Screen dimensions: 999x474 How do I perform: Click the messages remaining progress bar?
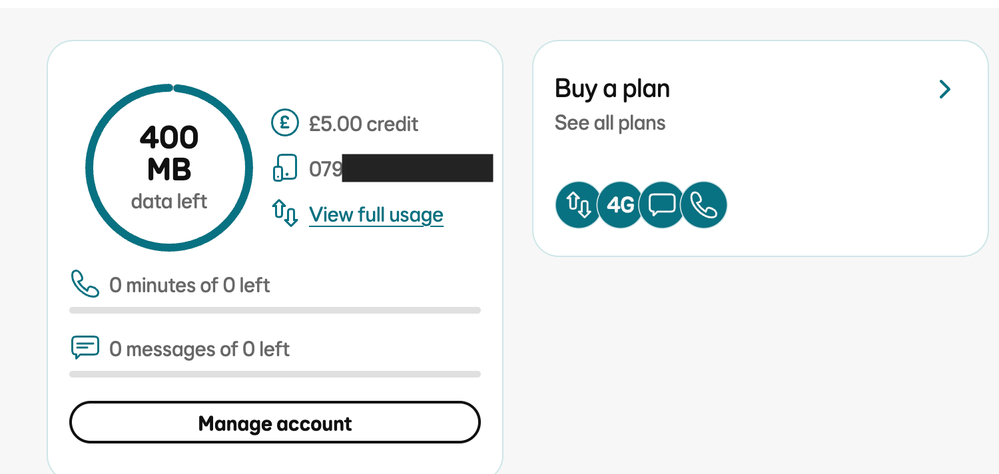coord(275,374)
